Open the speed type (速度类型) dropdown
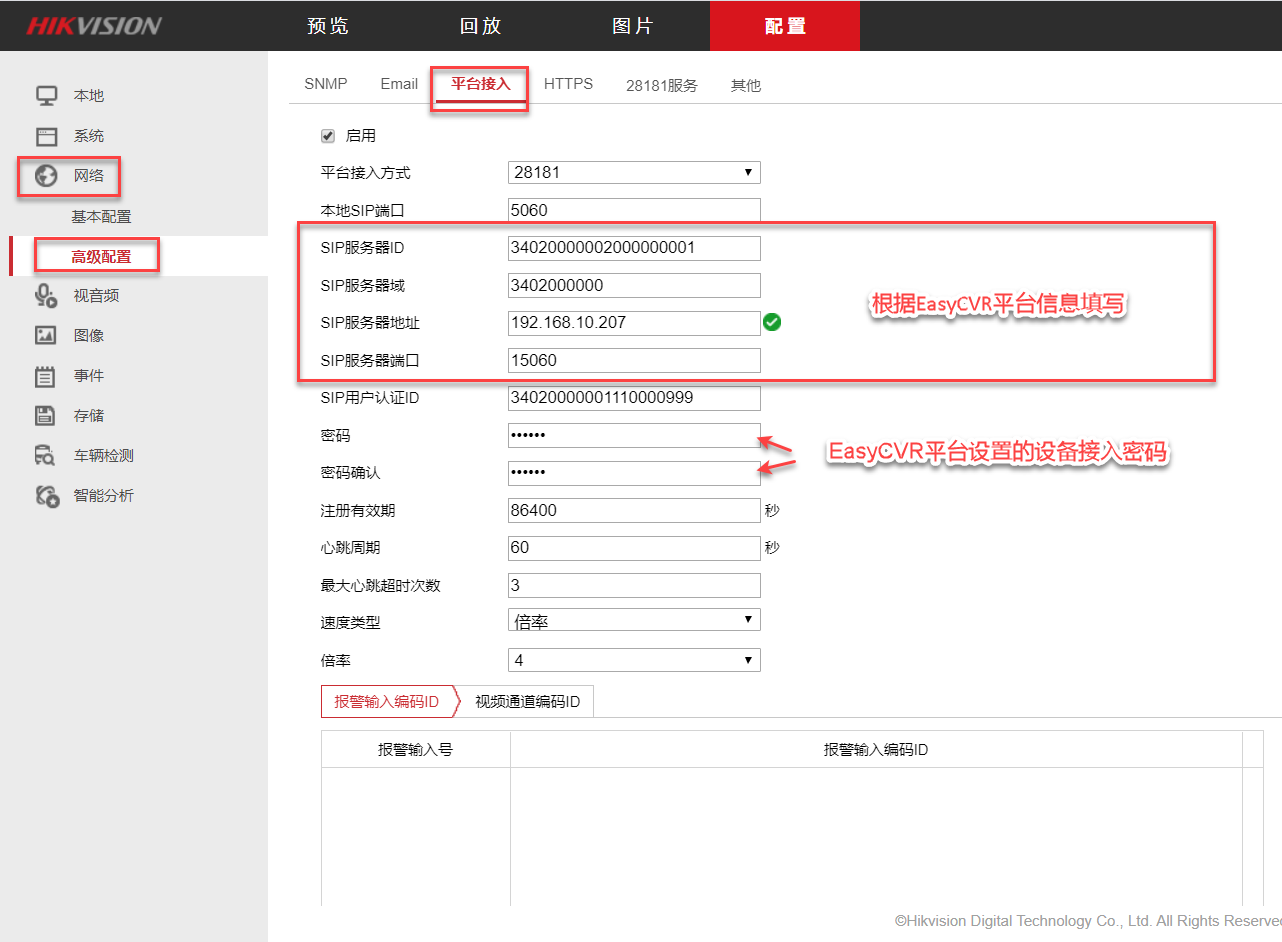This screenshot has height=942, width=1282. click(x=634, y=621)
